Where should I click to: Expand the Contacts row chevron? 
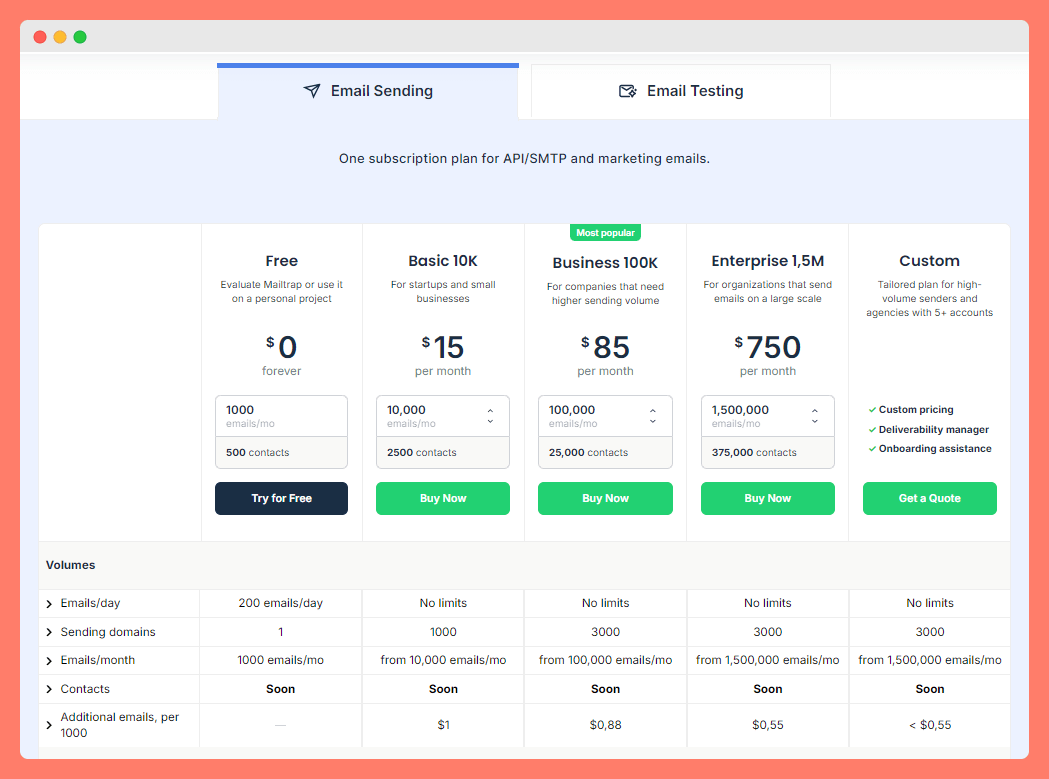49,689
